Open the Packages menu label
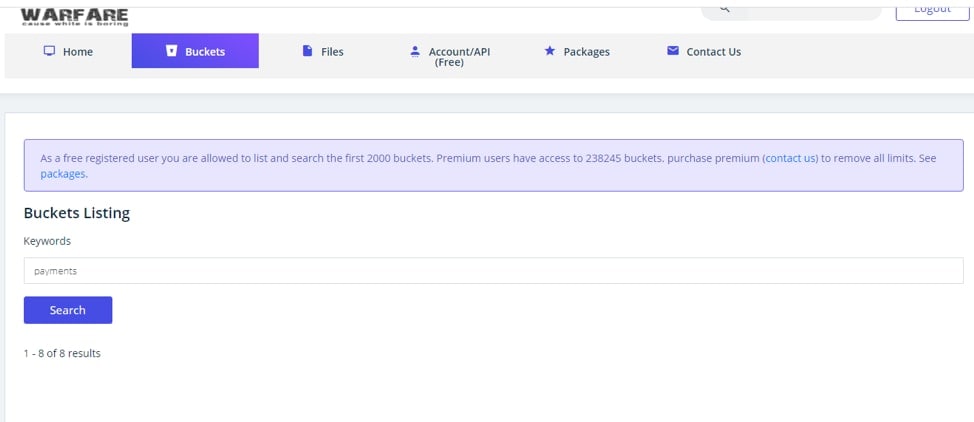 586,52
